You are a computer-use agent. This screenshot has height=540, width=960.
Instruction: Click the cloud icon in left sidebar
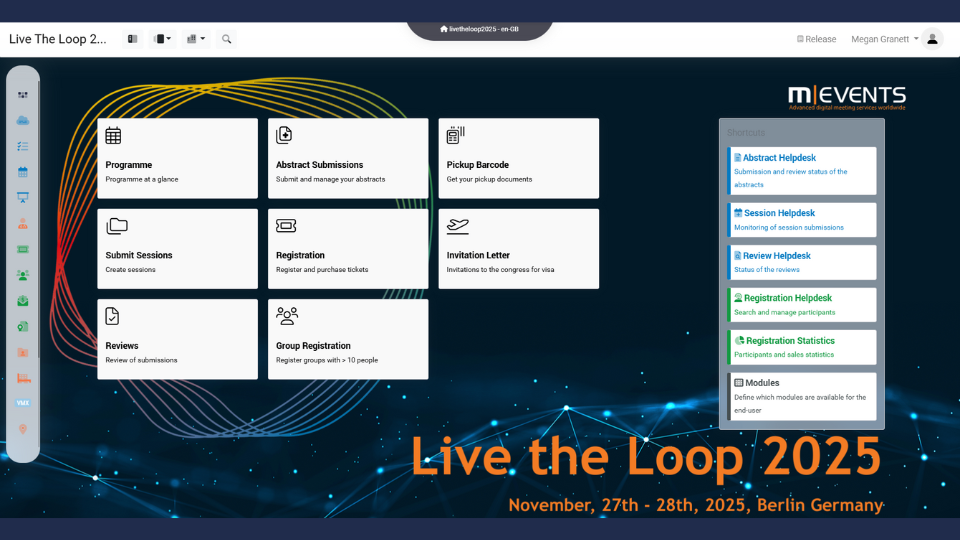coord(23,121)
